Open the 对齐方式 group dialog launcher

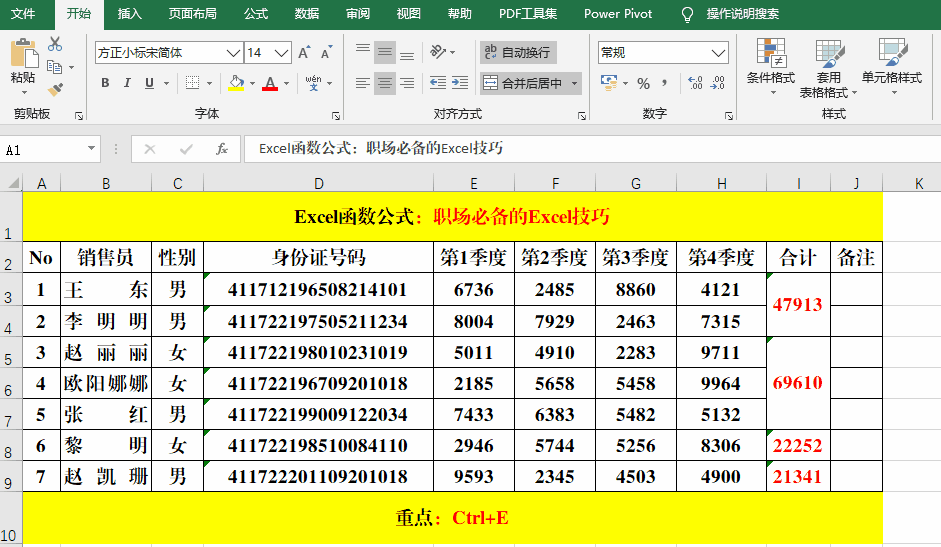pyautogui.click(x=582, y=116)
